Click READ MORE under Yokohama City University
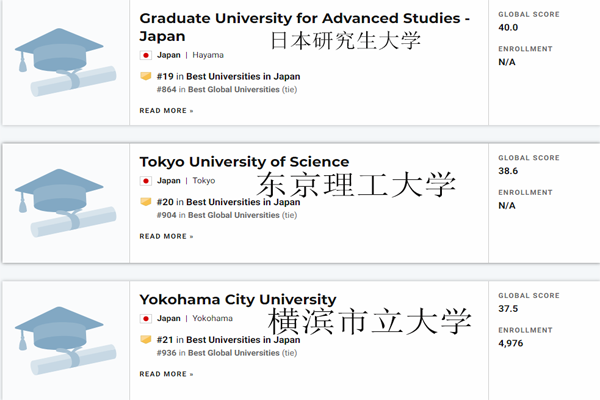600x400 pixels. 166,374
